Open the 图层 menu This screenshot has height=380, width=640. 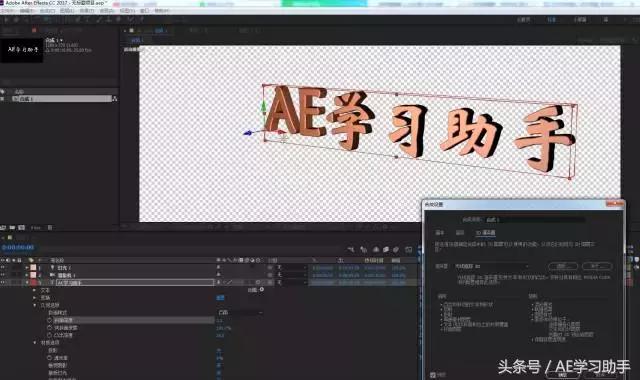(x=67, y=11)
